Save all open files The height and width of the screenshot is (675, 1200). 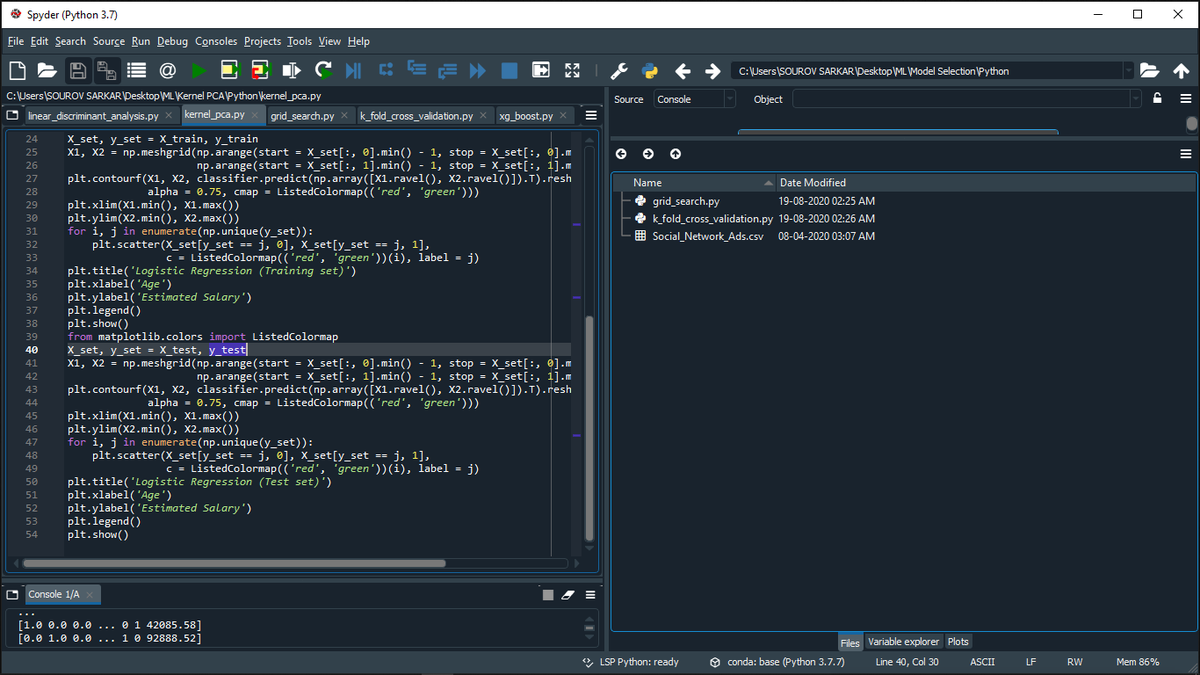[106, 71]
